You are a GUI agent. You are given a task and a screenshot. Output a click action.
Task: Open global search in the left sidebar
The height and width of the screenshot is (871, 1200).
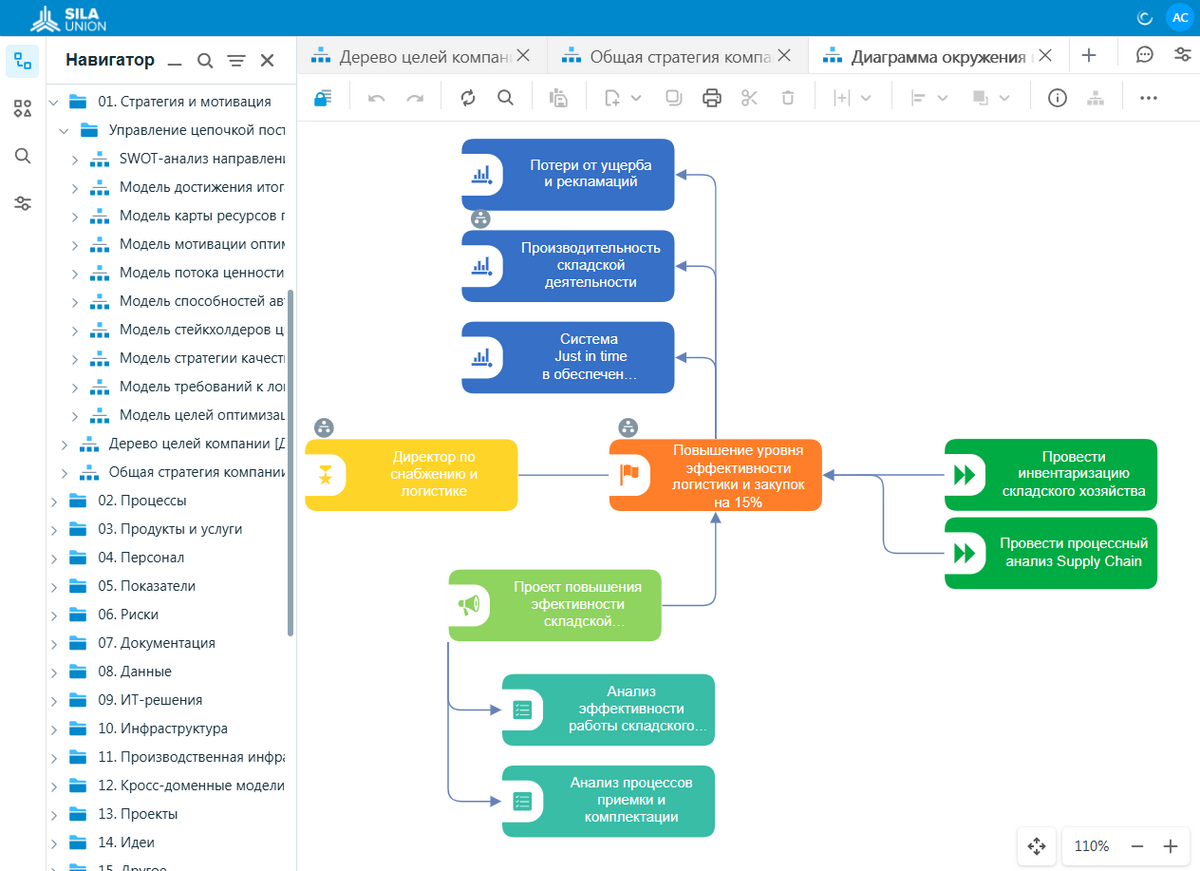click(x=22, y=156)
